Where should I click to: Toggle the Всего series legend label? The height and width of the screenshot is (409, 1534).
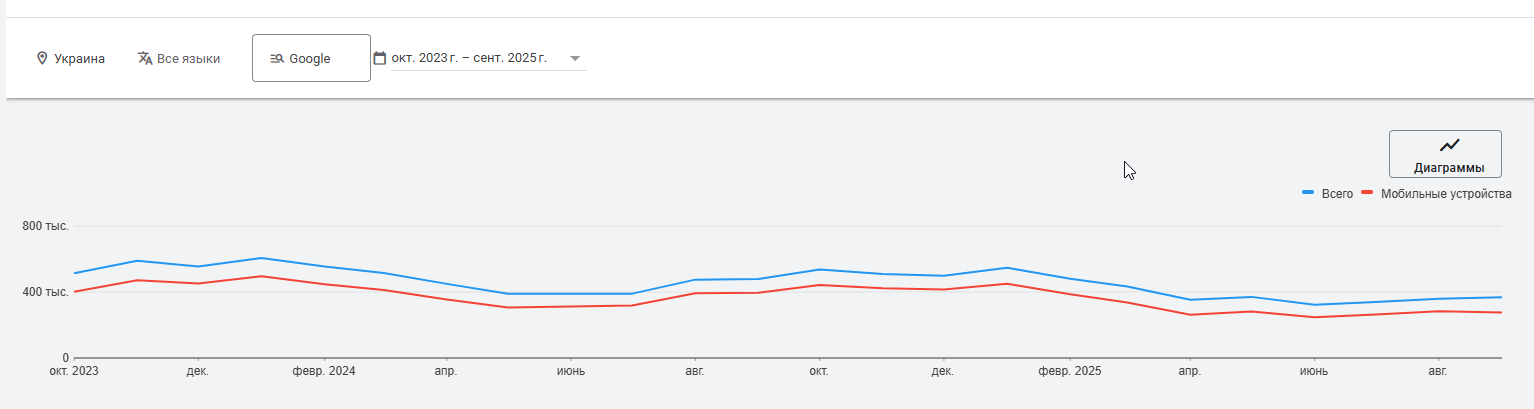click(x=1337, y=194)
